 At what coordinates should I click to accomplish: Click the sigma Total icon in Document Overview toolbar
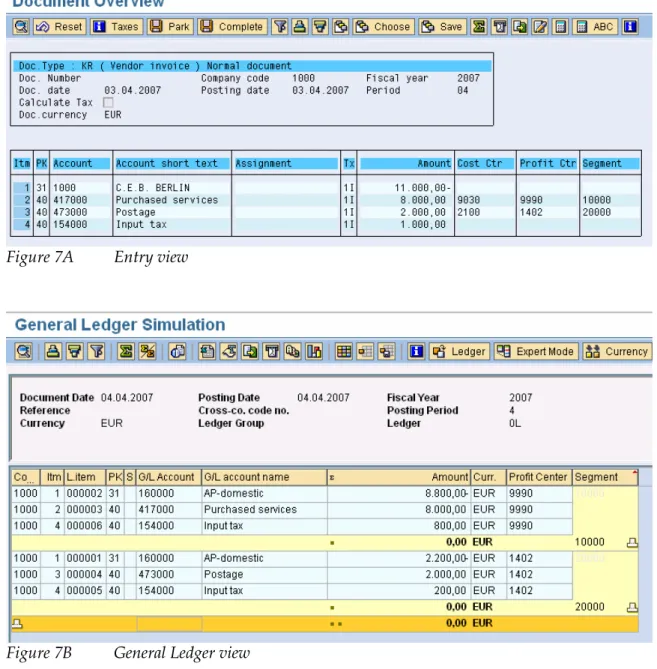[x=479, y=27]
